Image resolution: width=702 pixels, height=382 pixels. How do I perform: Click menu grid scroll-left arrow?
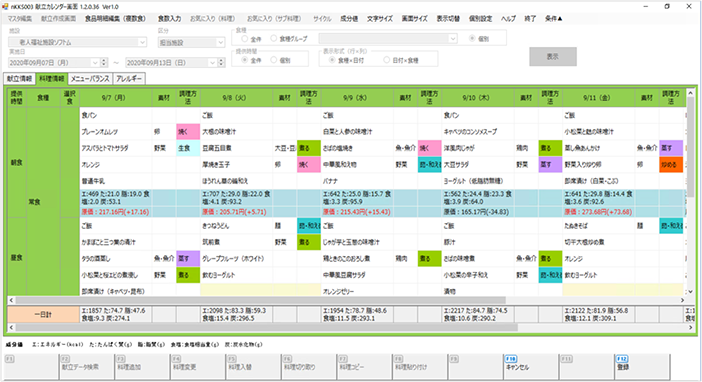tap(11, 300)
